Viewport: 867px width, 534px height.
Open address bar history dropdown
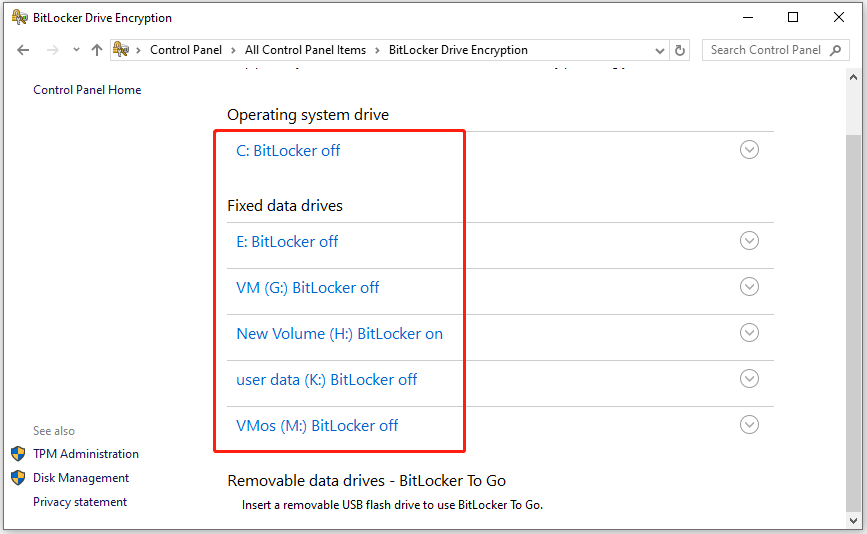(x=660, y=51)
